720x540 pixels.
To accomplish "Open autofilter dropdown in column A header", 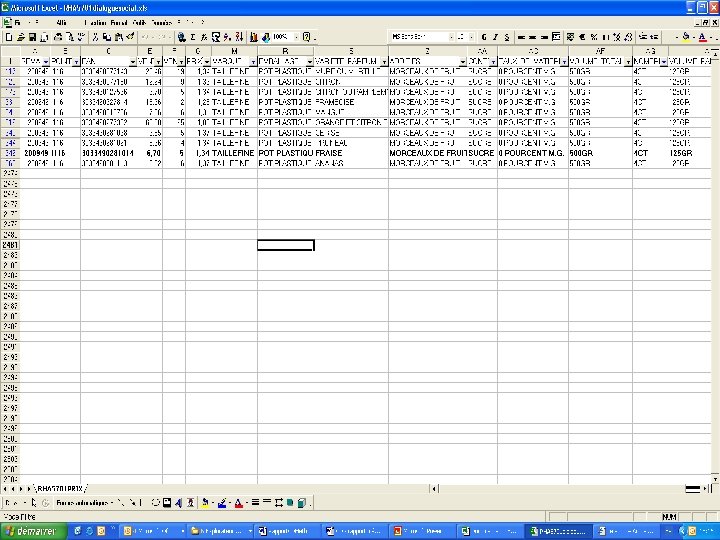I will tap(46, 62).
